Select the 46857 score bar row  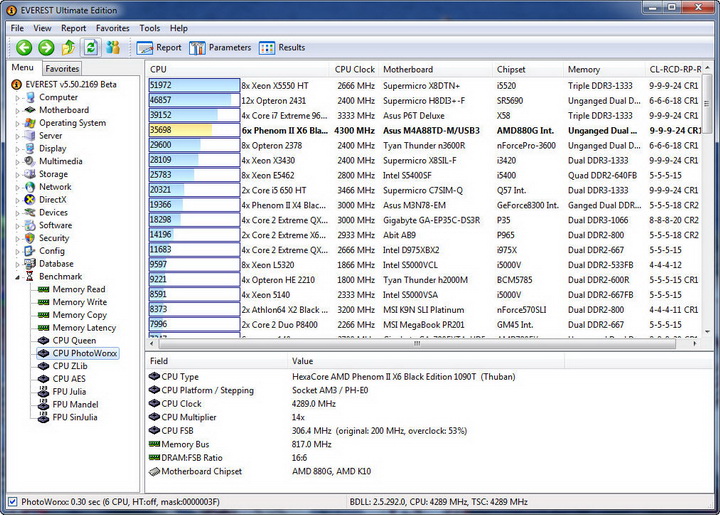194,101
